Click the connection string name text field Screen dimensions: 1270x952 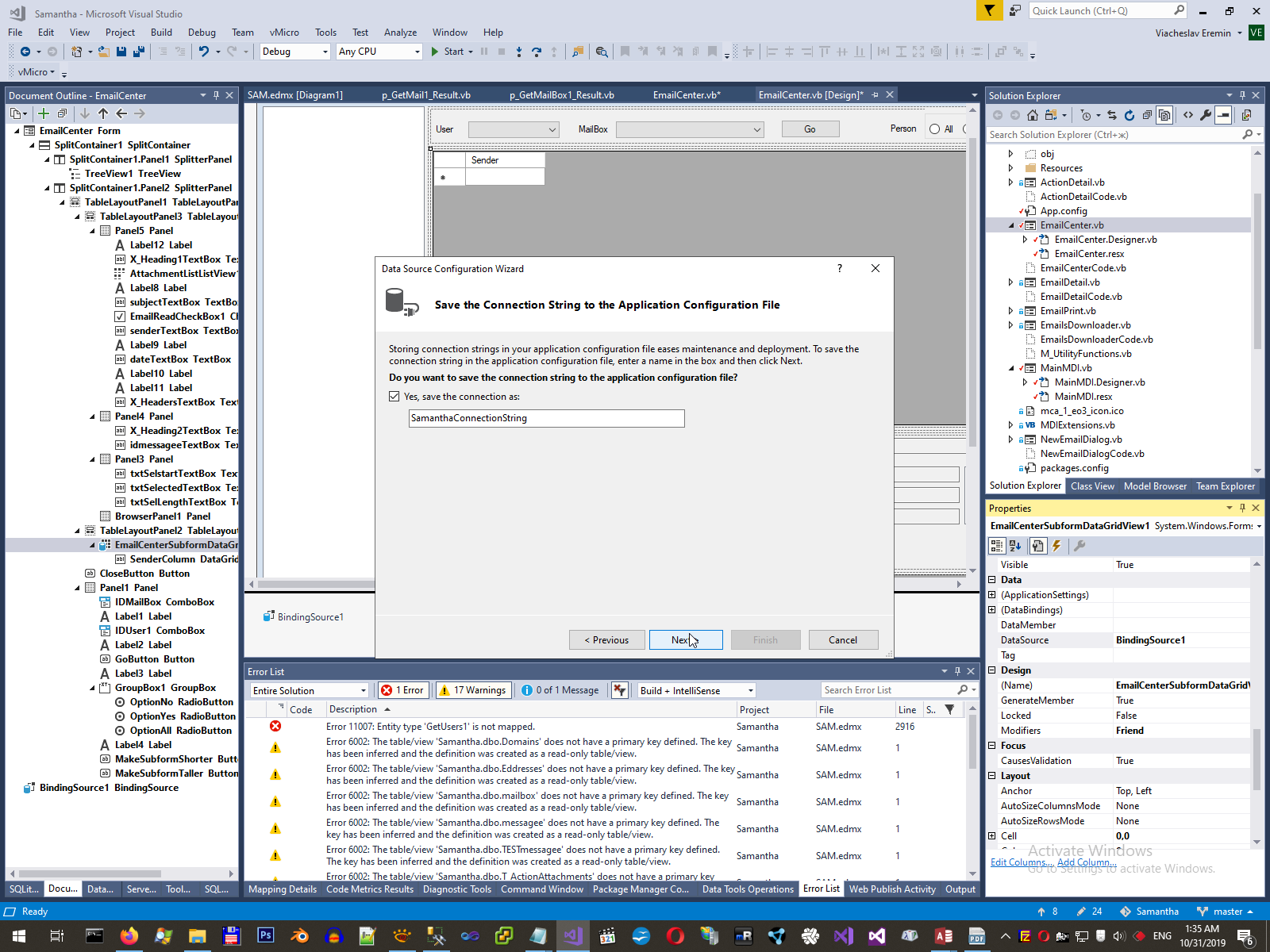pos(547,418)
